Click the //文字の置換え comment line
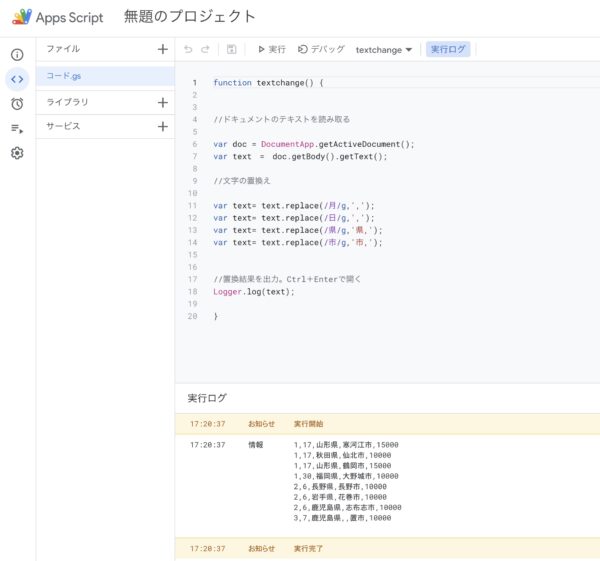Image resolution: width=600 pixels, height=561 pixels. point(242,181)
